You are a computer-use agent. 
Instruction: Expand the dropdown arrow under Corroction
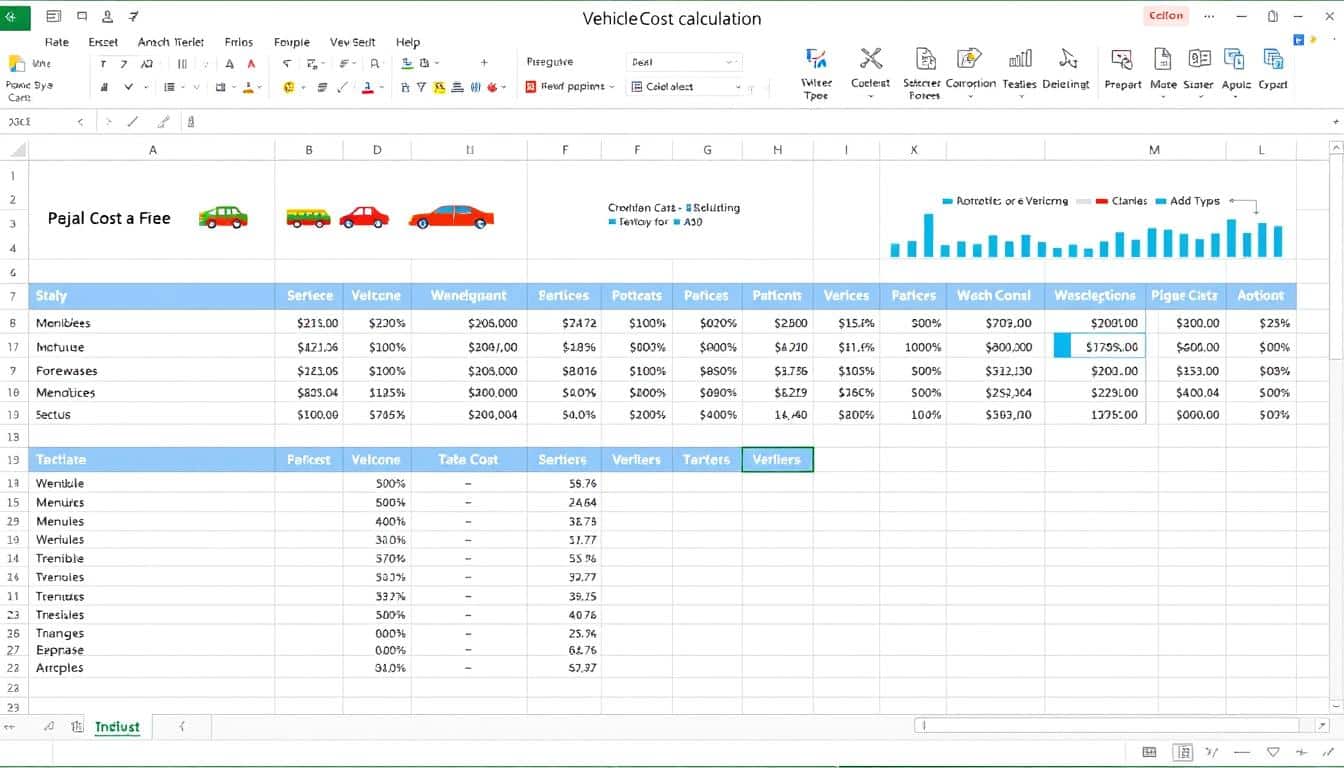click(970, 97)
